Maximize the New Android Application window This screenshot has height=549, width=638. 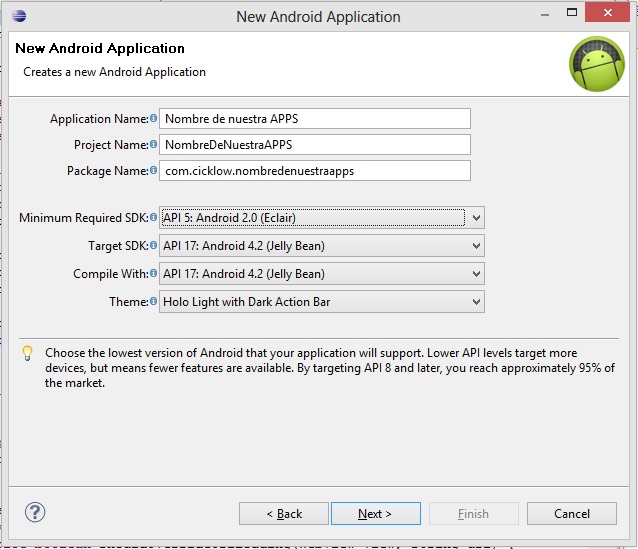(572, 13)
